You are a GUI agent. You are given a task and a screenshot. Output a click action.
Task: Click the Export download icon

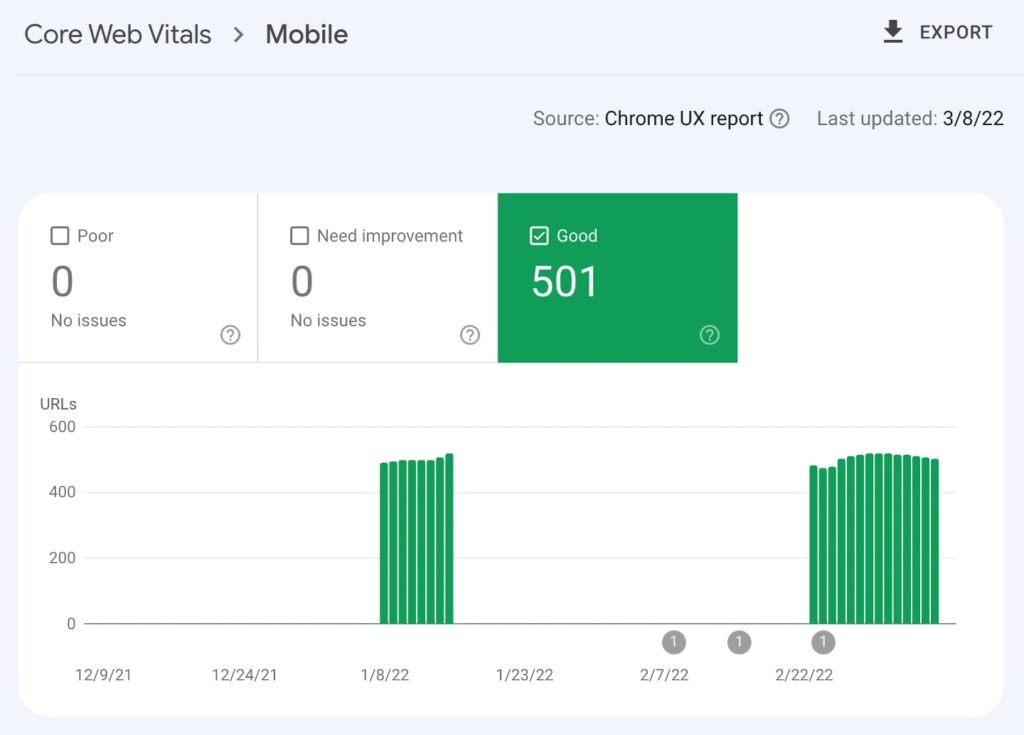pyautogui.click(x=893, y=33)
